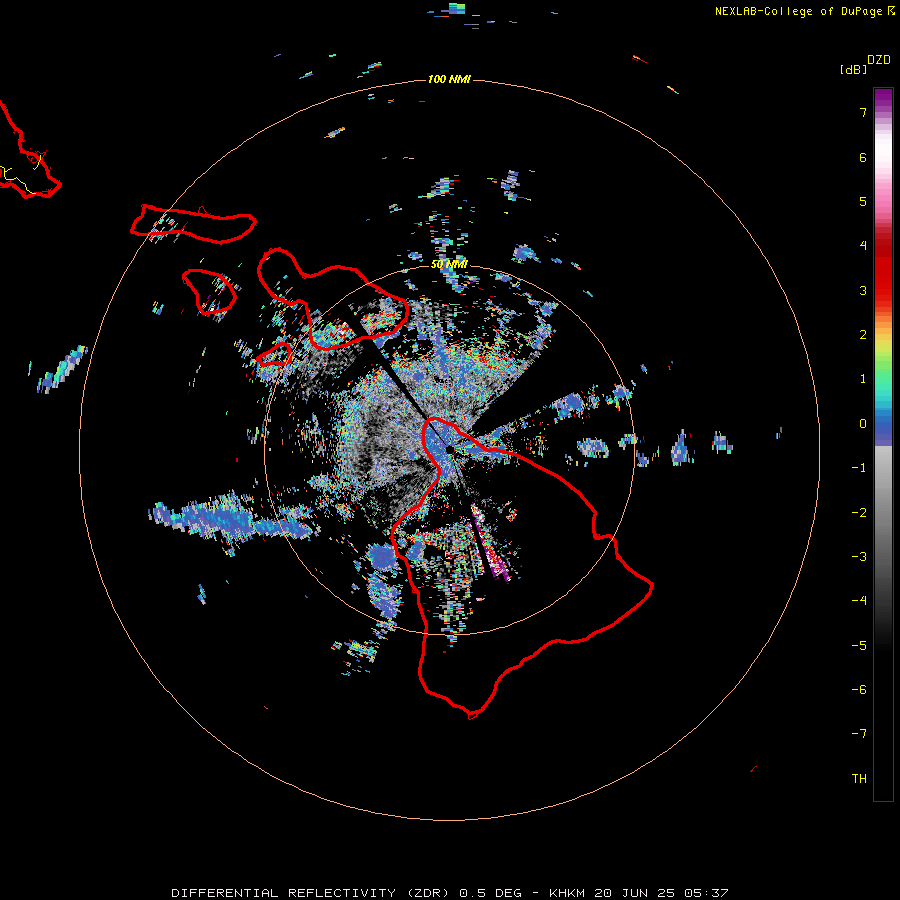Click the 100 NMI range ring label
Viewport: 900px width, 900px height.
coord(449,79)
